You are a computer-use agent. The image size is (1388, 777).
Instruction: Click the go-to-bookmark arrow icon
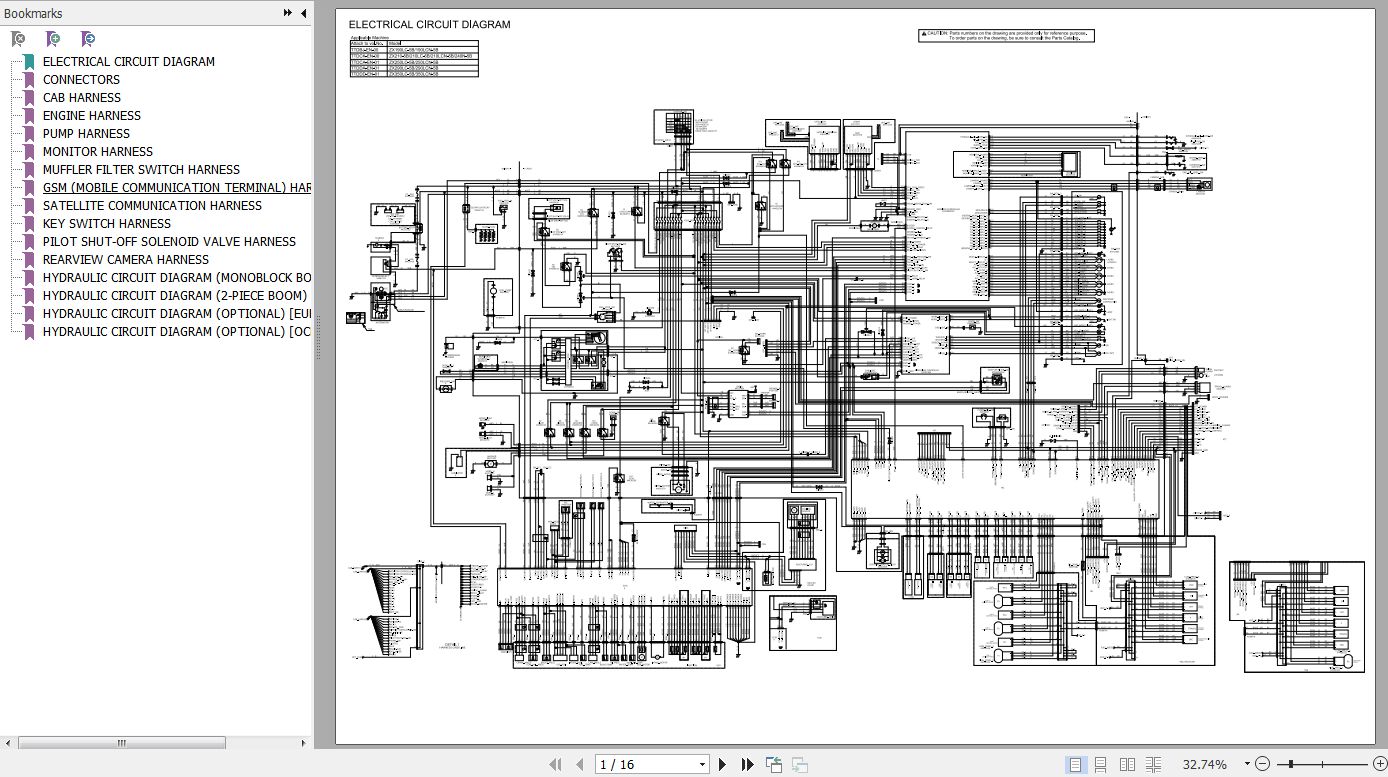tap(88, 39)
